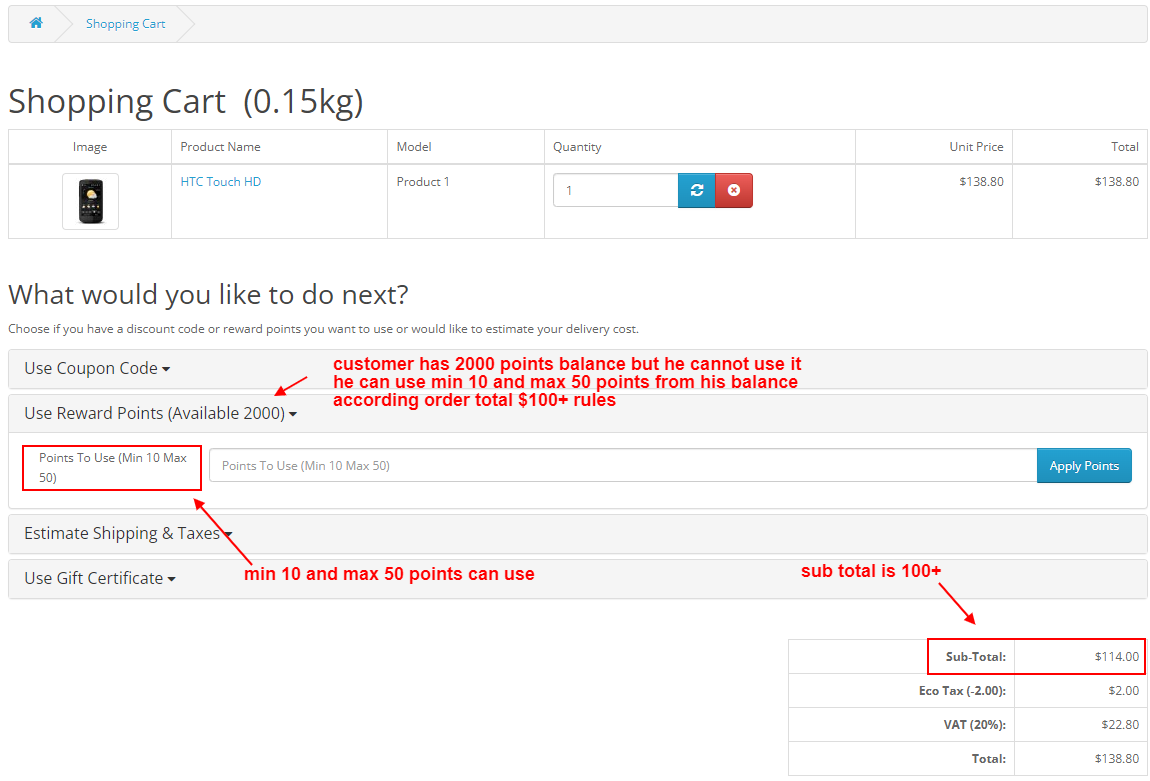Click the HTC Touch HD product thumbnail
The width and height of the screenshot is (1150, 781).
(90, 201)
